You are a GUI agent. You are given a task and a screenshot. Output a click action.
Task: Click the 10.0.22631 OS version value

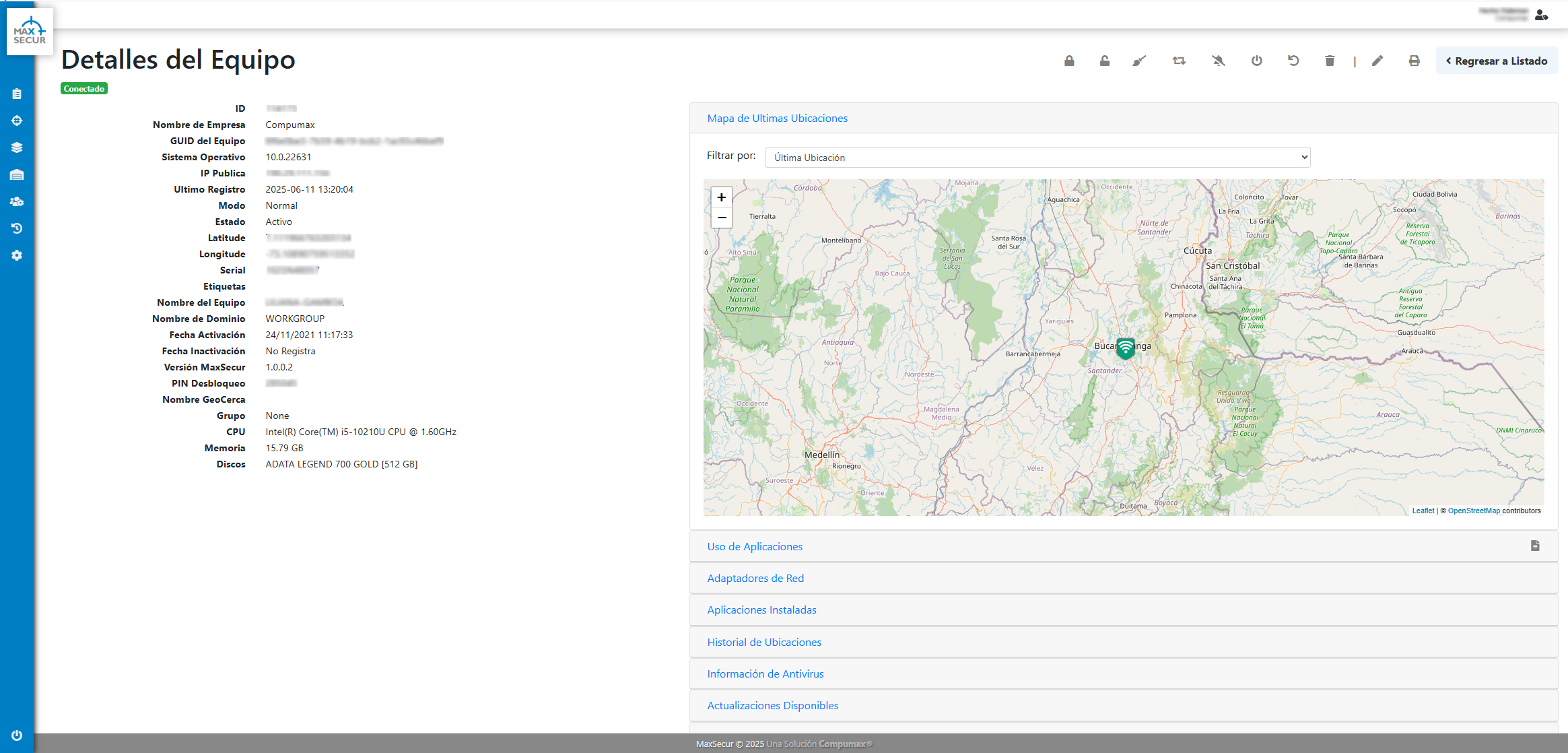[x=288, y=158]
